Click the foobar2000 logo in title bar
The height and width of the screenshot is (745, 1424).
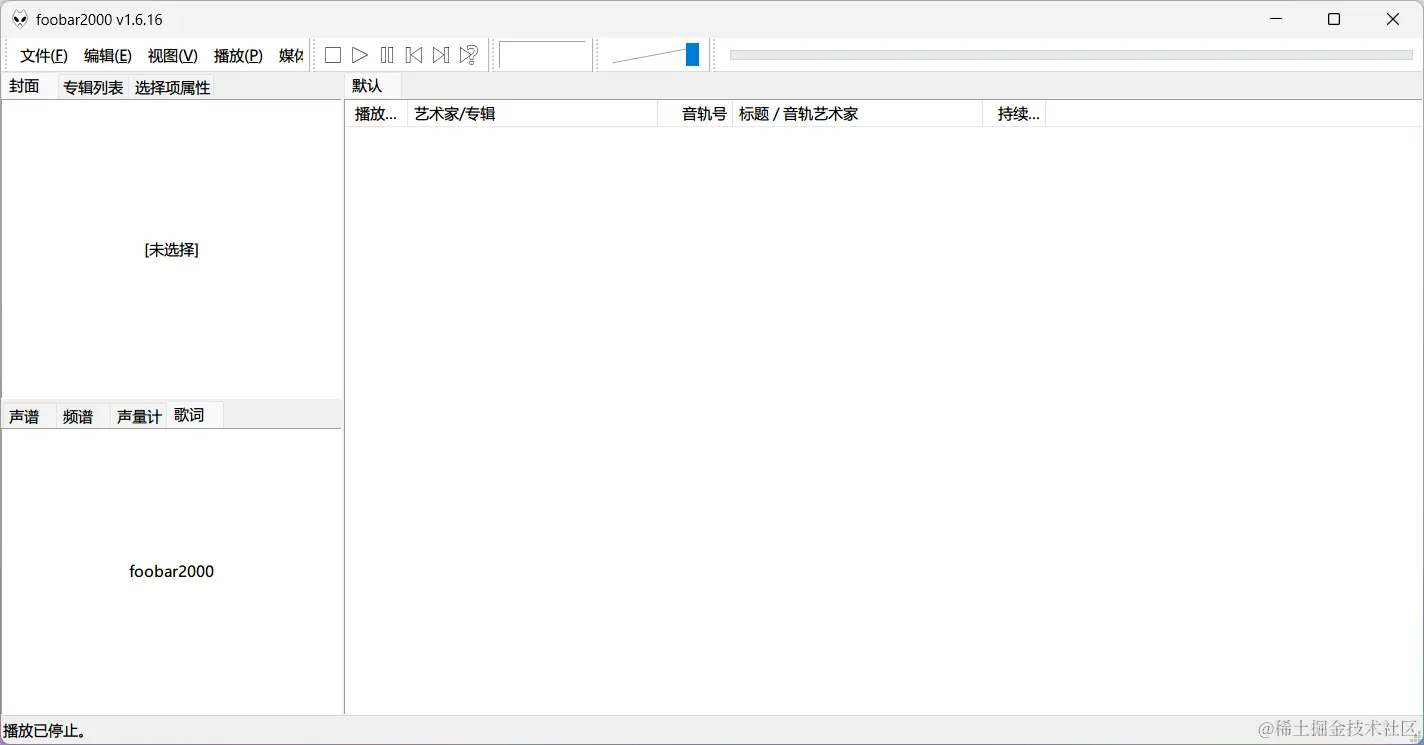click(18, 18)
